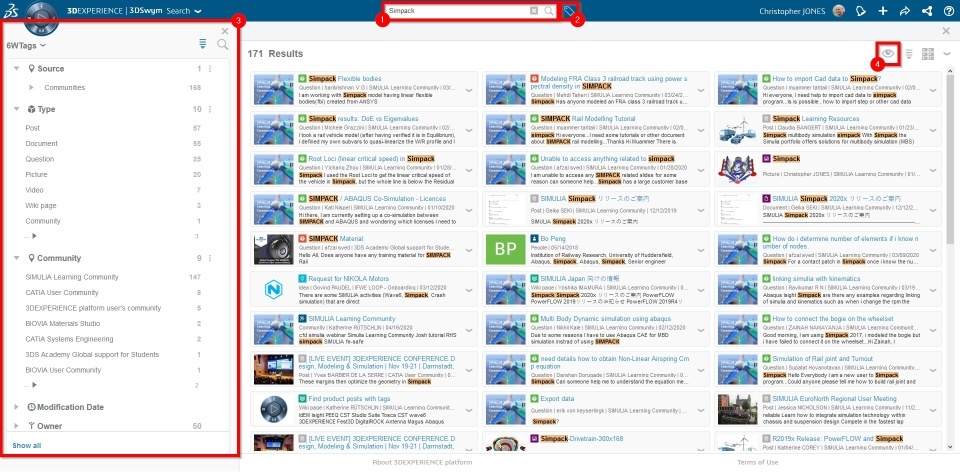960x472 pixels.
Task: Expand the Modification Date section
Action: coord(17,406)
